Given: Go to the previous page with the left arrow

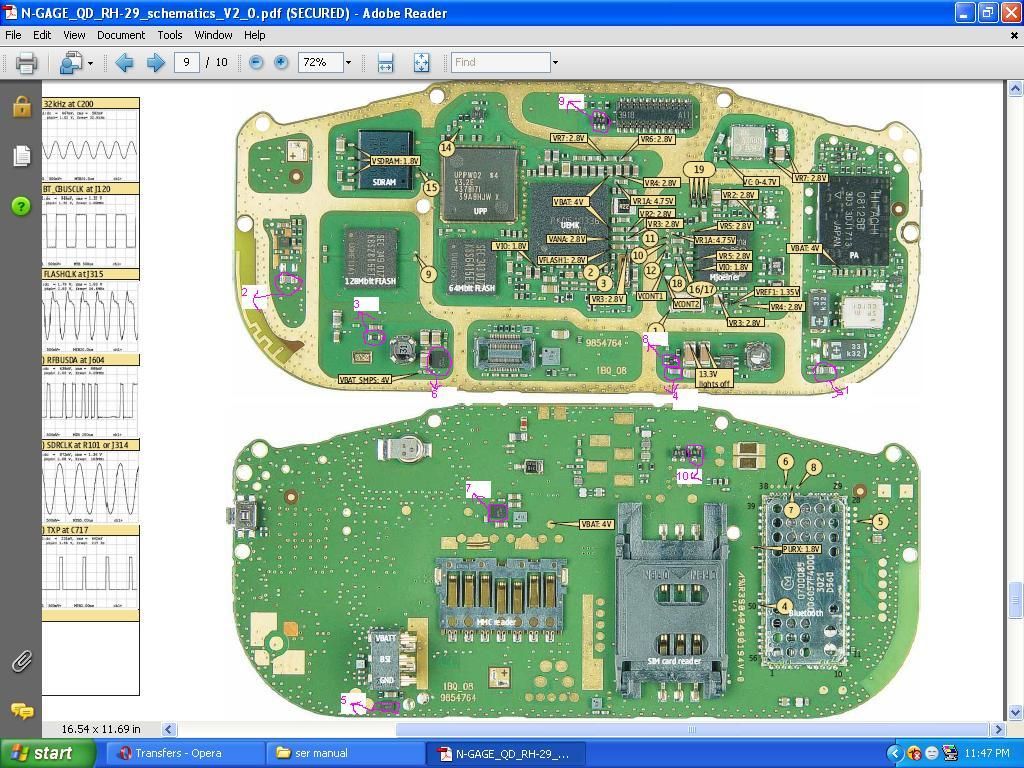Looking at the screenshot, I should click(124, 63).
